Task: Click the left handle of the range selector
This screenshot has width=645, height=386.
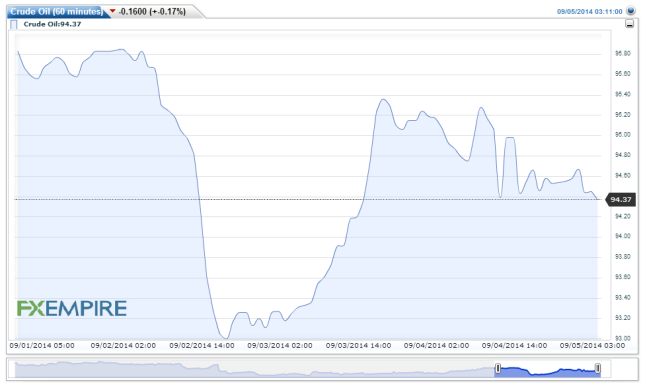Action: 498,368
